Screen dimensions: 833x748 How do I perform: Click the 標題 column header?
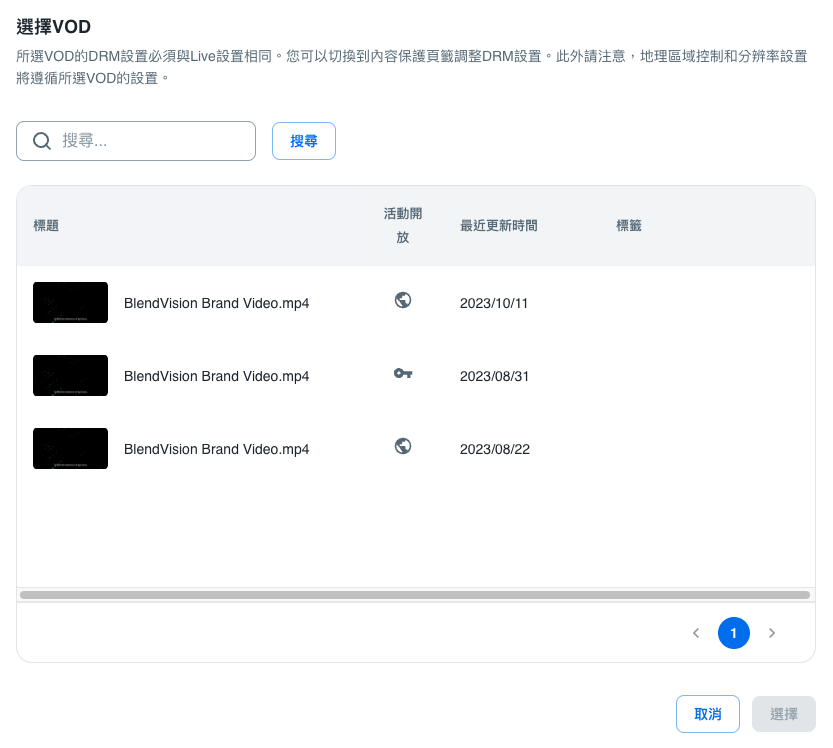point(46,226)
